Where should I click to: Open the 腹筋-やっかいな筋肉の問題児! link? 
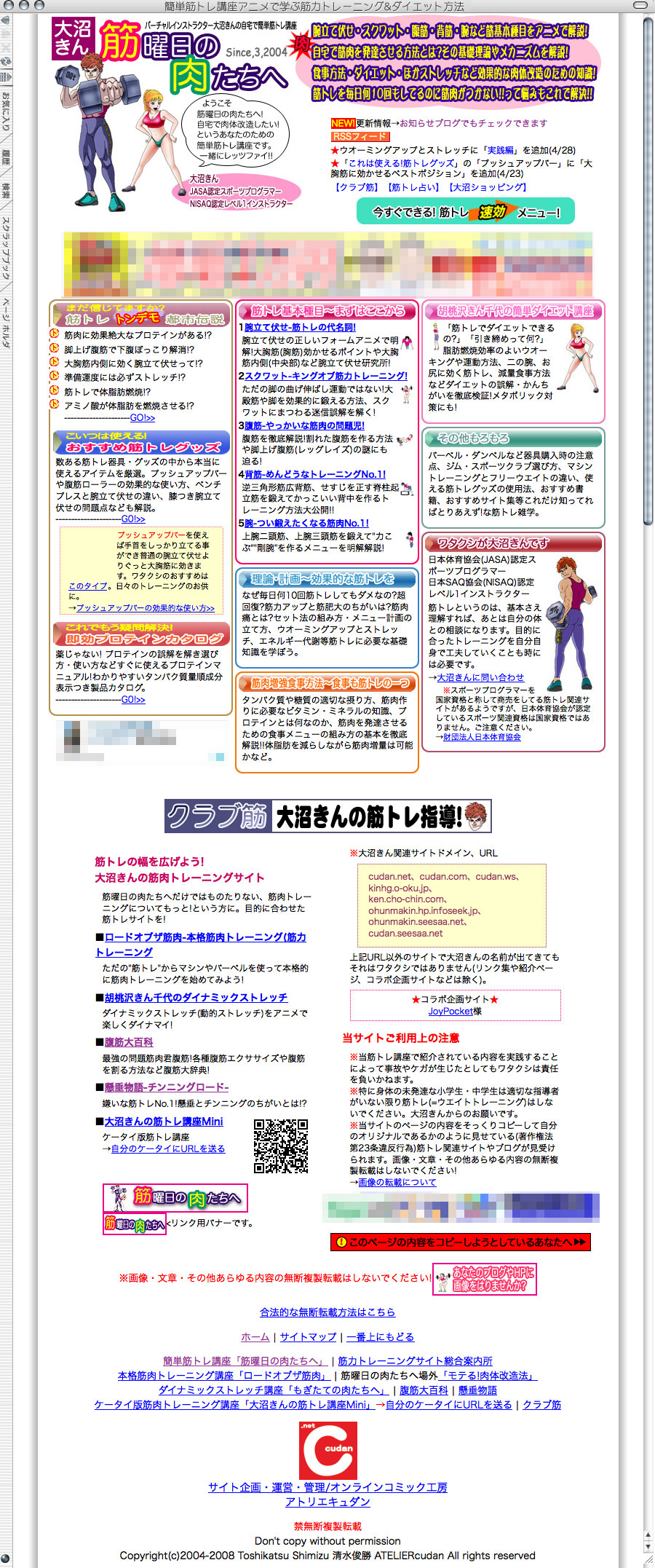(x=304, y=425)
